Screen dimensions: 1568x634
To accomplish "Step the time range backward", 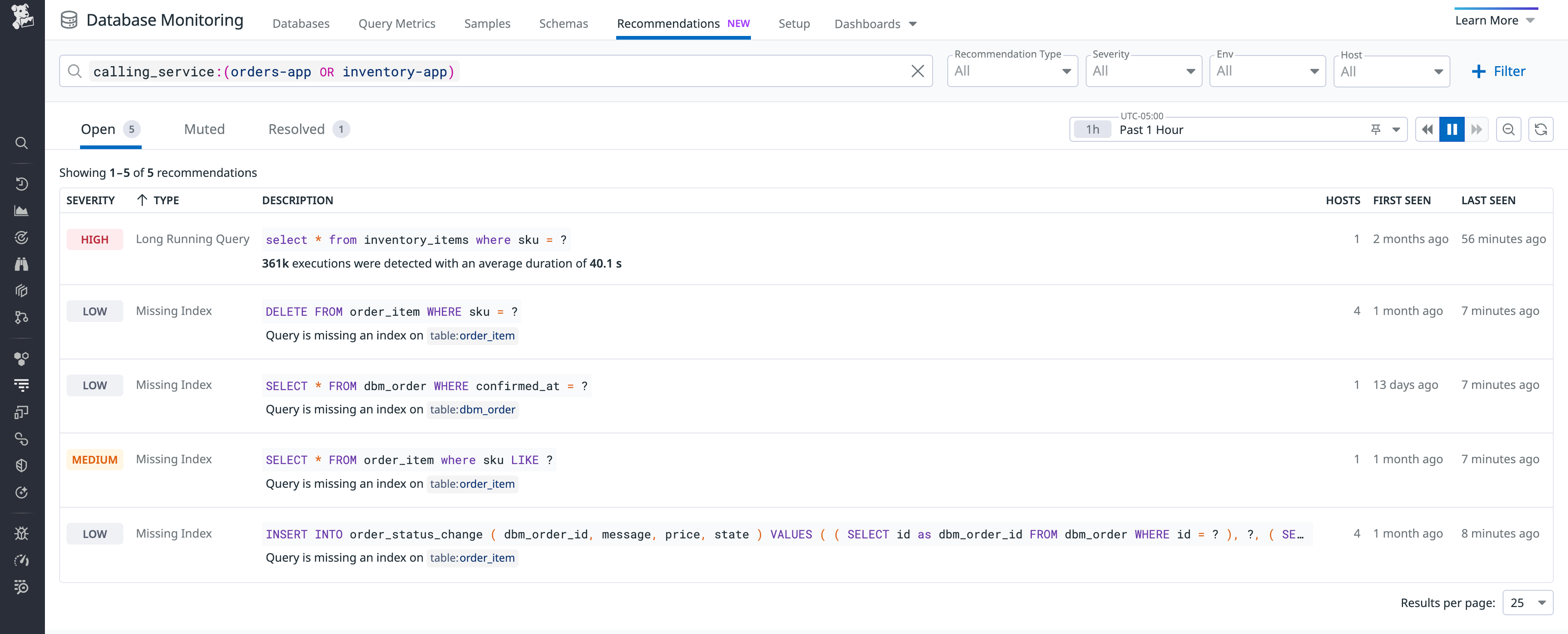I will coord(1427,130).
